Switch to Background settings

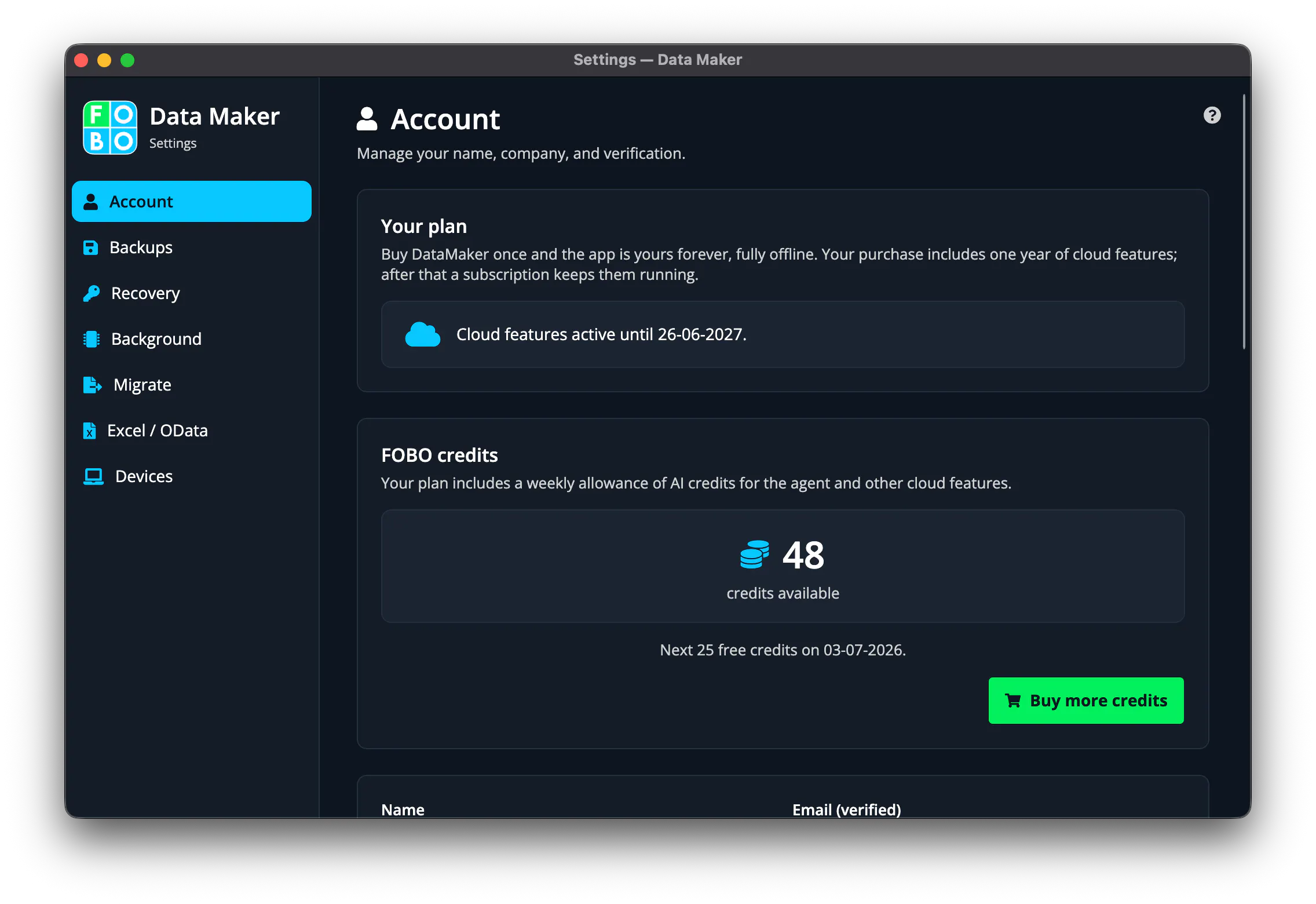point(192,339)
